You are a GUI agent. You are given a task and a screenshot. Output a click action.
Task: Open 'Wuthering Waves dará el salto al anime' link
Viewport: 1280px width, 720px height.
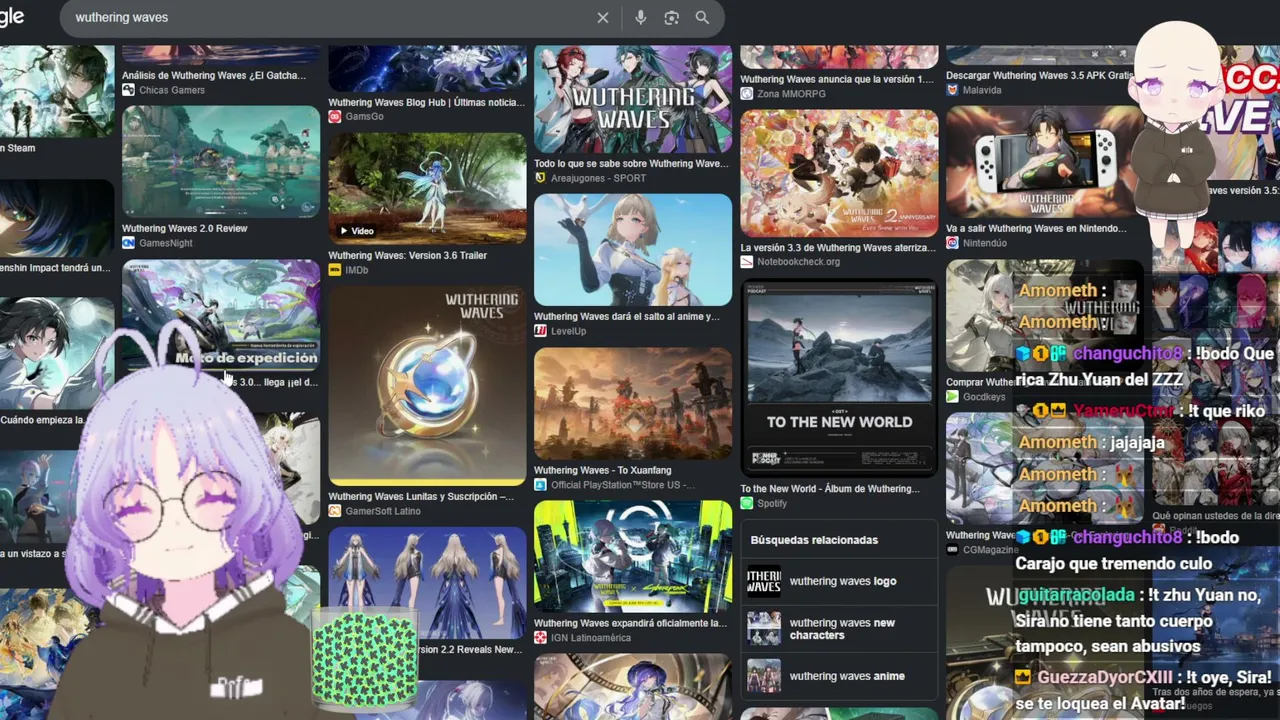click(627, 317)
